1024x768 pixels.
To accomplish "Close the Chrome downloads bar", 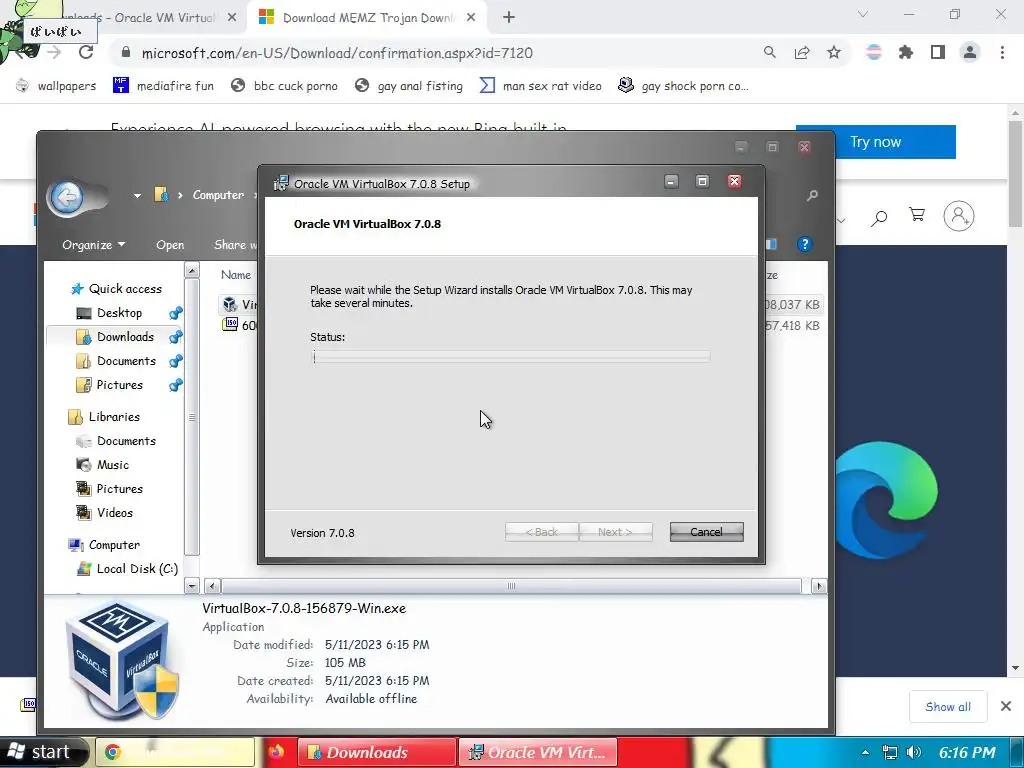I will (1006, 706).
